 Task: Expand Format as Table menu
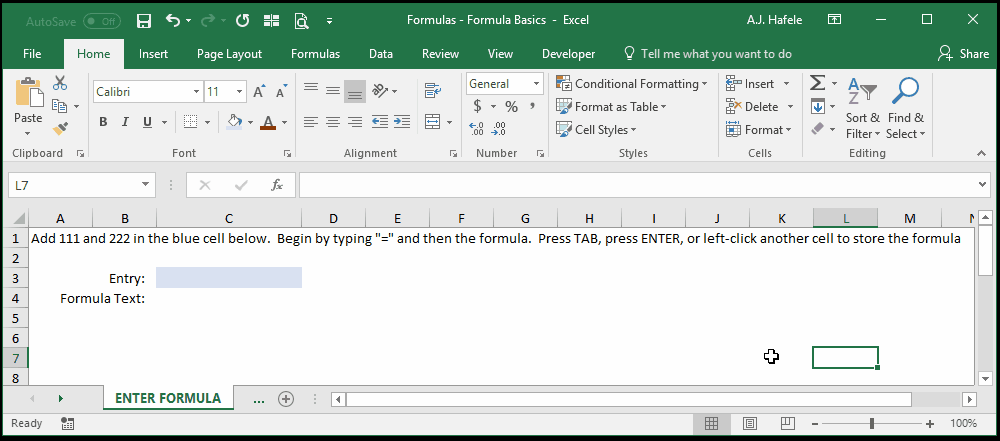(611, 107)
